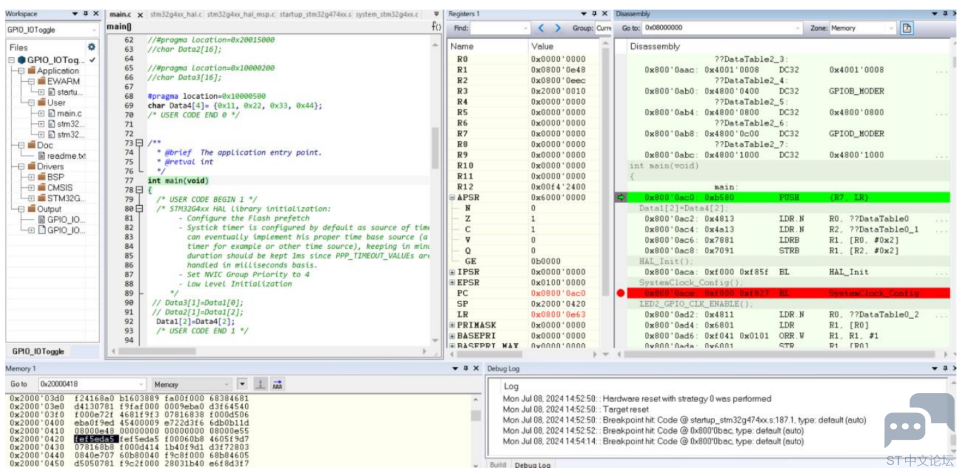Collapse the comment block fold at @brief

139,143
